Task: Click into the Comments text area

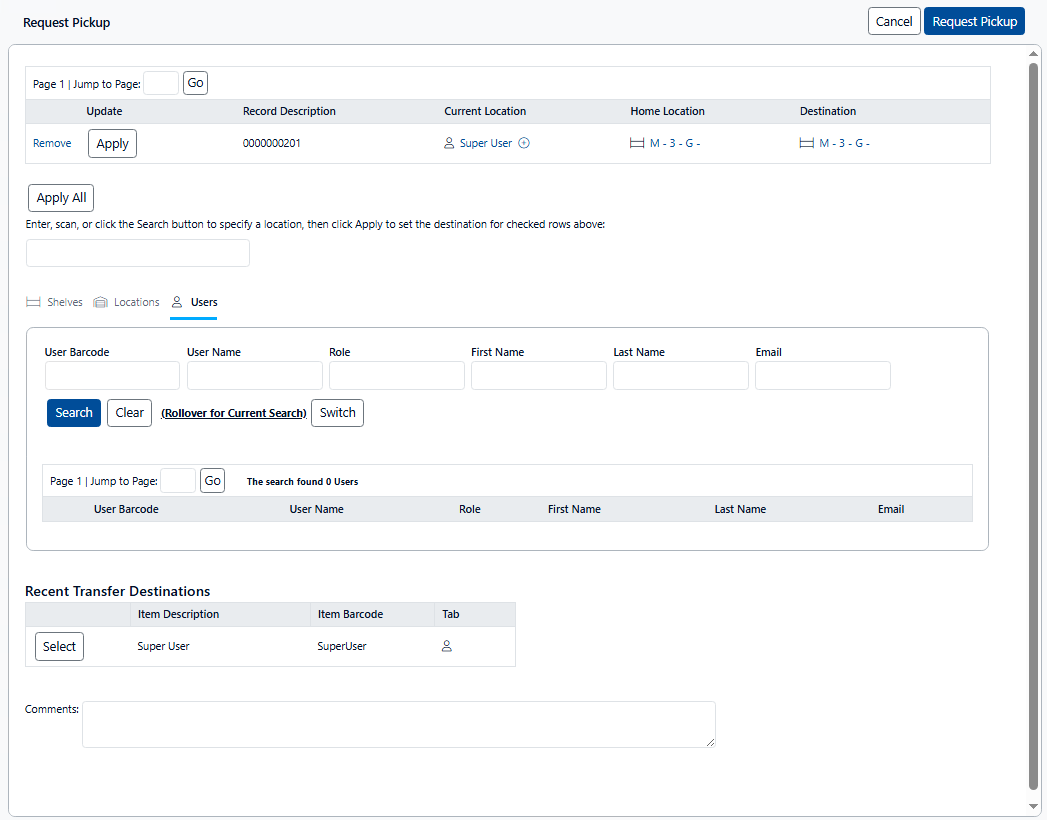Action: click(x=398, y=724)
